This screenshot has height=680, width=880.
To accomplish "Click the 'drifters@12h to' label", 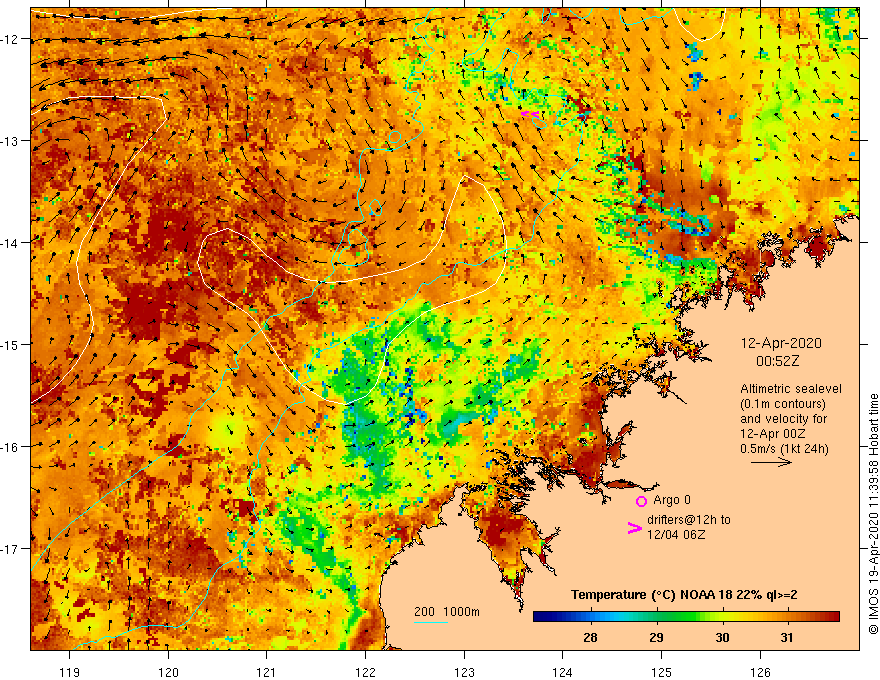I will tap(689, 520).
